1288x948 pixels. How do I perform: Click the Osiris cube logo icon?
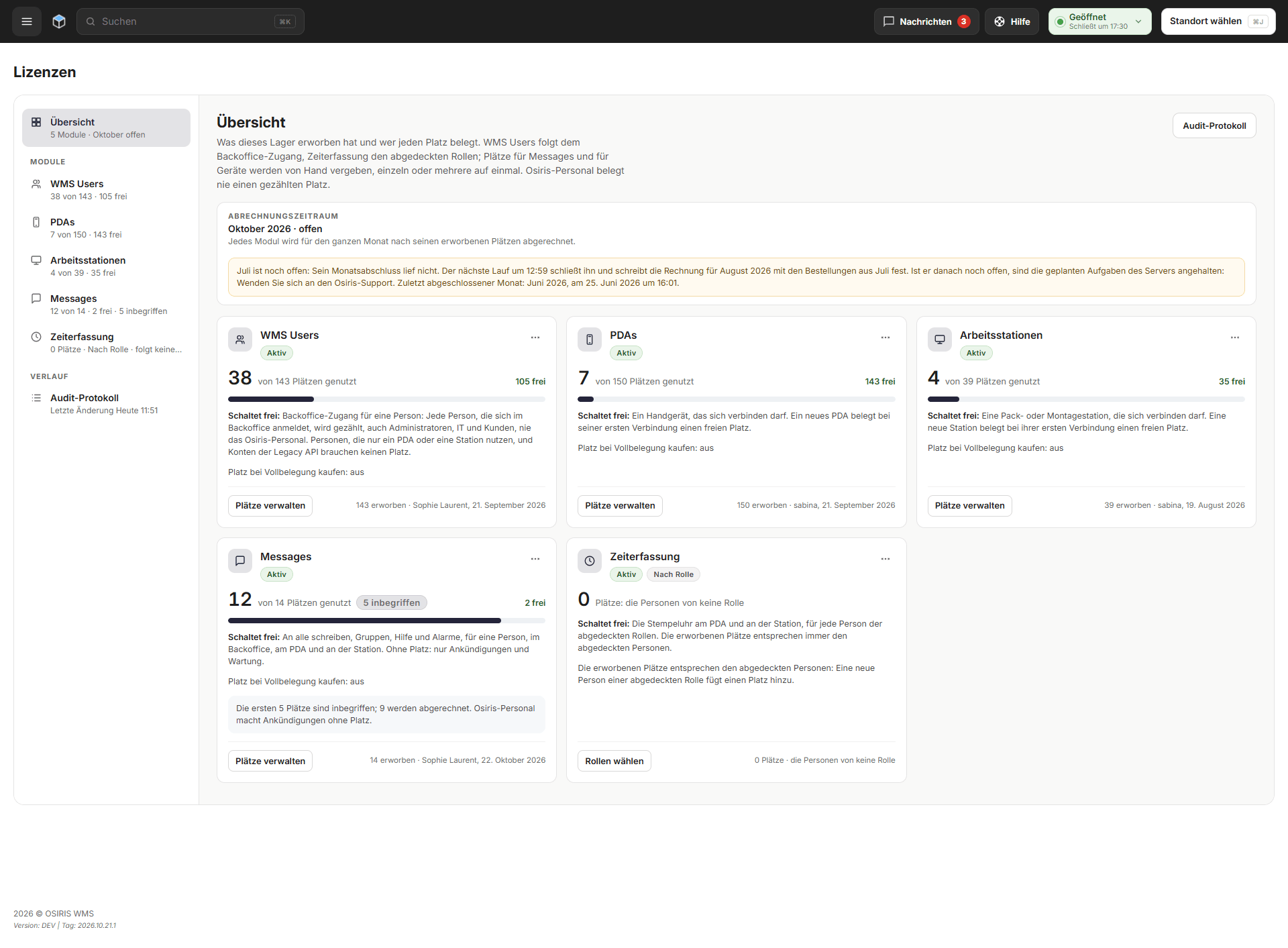pos(59,21)
